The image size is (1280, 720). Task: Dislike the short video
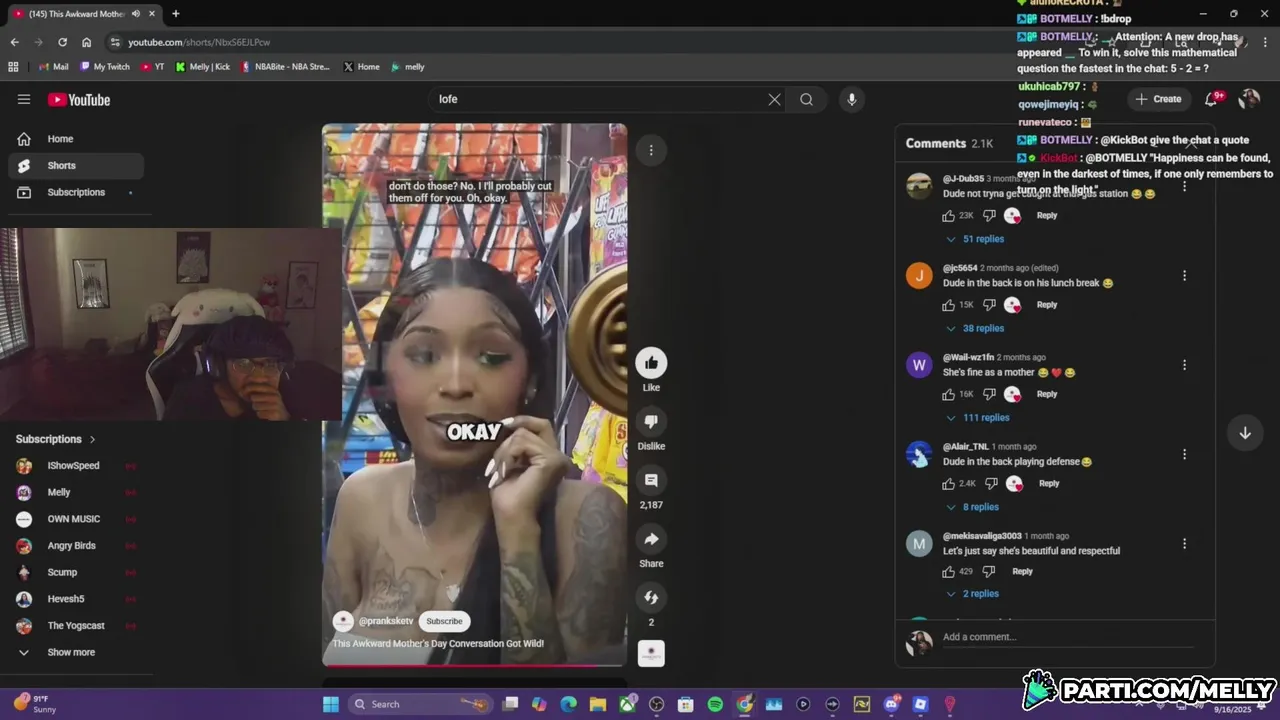(x=651, y=422)
